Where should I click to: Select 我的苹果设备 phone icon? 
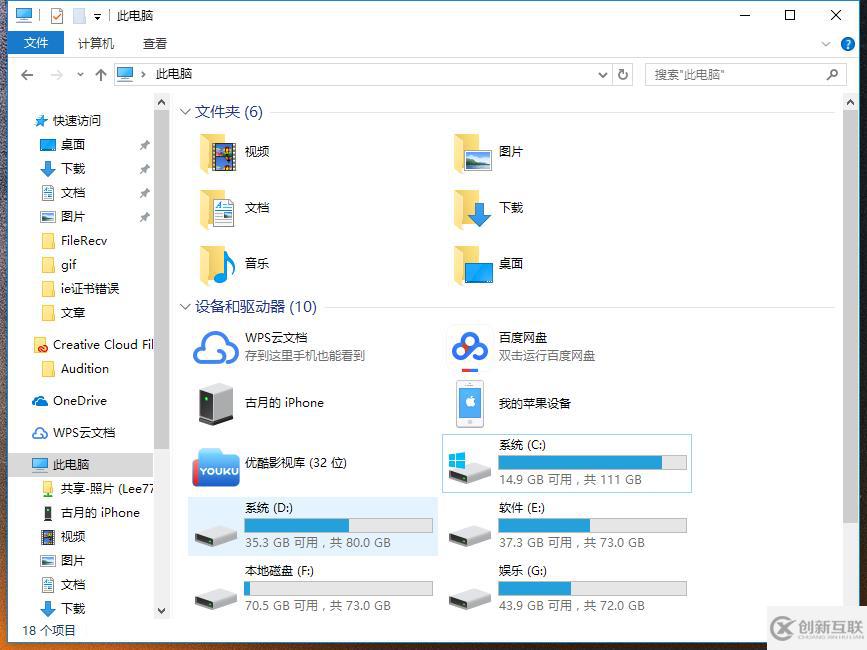[469, 404]
